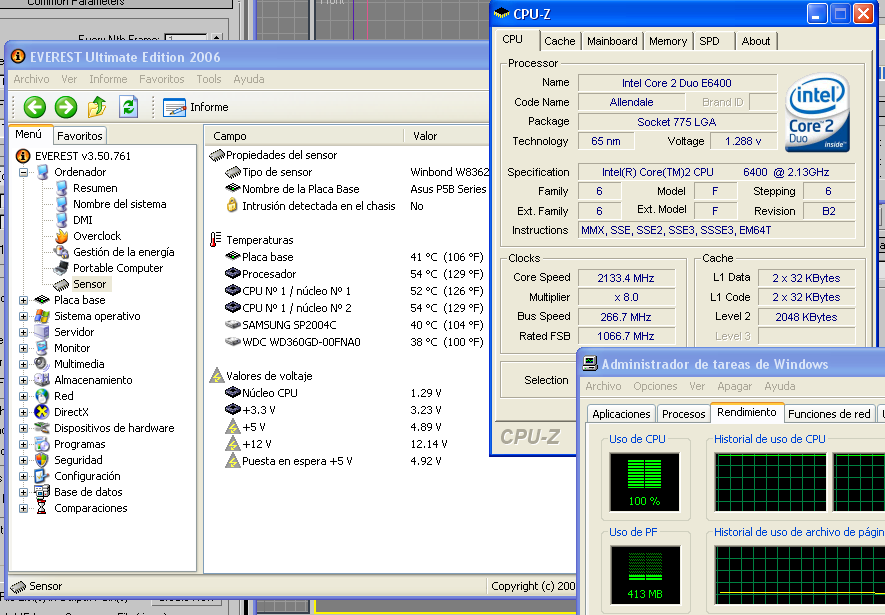This screenshot has width=885, height=615.
Task: Open the Tools menu in EVEREST
Action: (209, 79)
